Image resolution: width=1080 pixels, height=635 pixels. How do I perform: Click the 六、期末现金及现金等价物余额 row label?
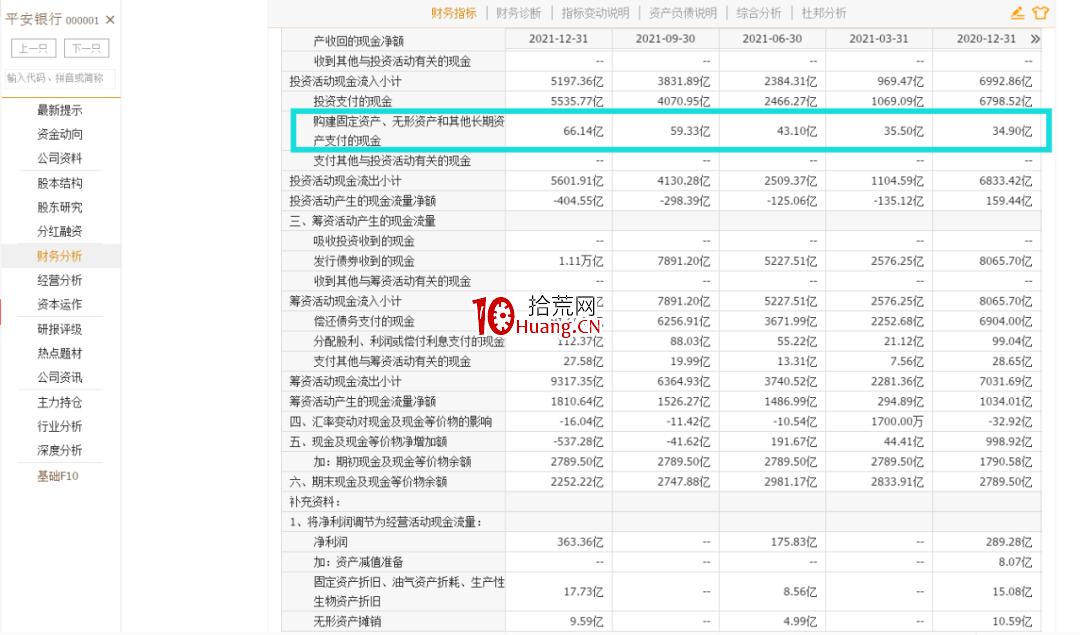[x=368, y=482]
